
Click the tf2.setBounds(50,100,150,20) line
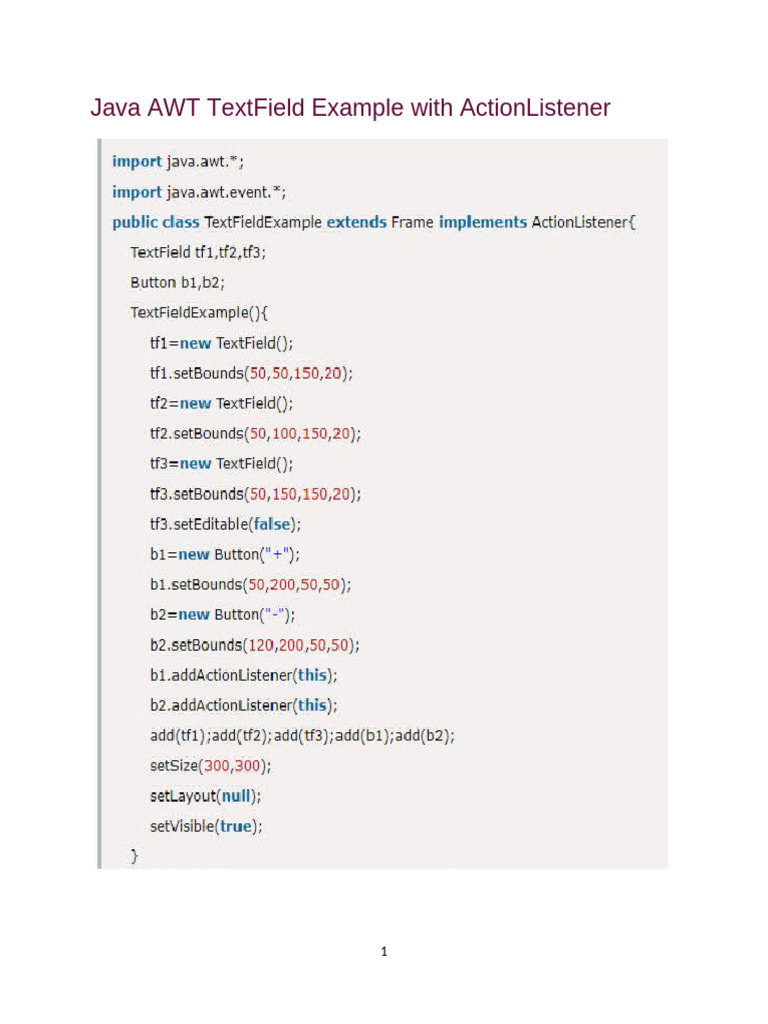point(255,434)
